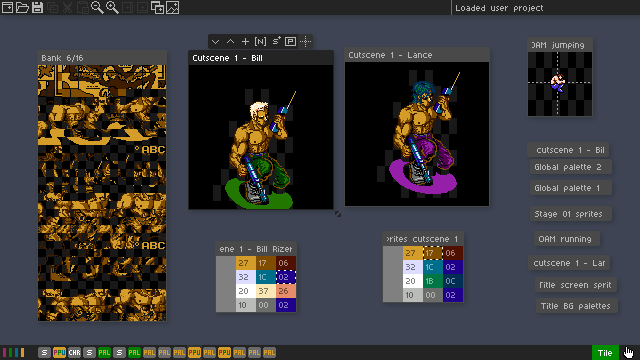Toggle the first green PAL chip
The image size is (640, 360).
pos(104,352)
